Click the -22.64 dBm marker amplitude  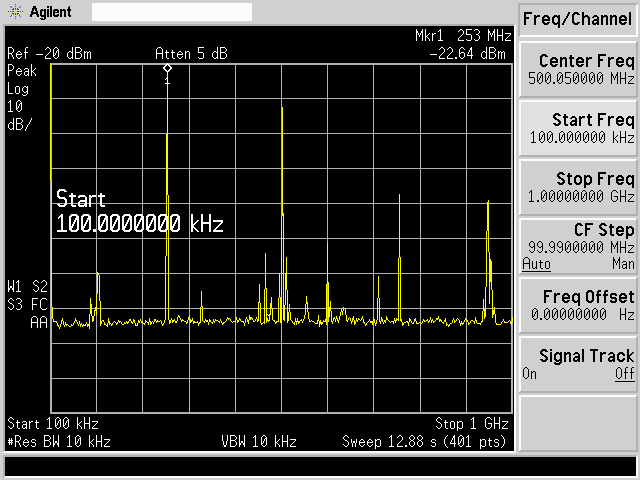coord(467,54)
